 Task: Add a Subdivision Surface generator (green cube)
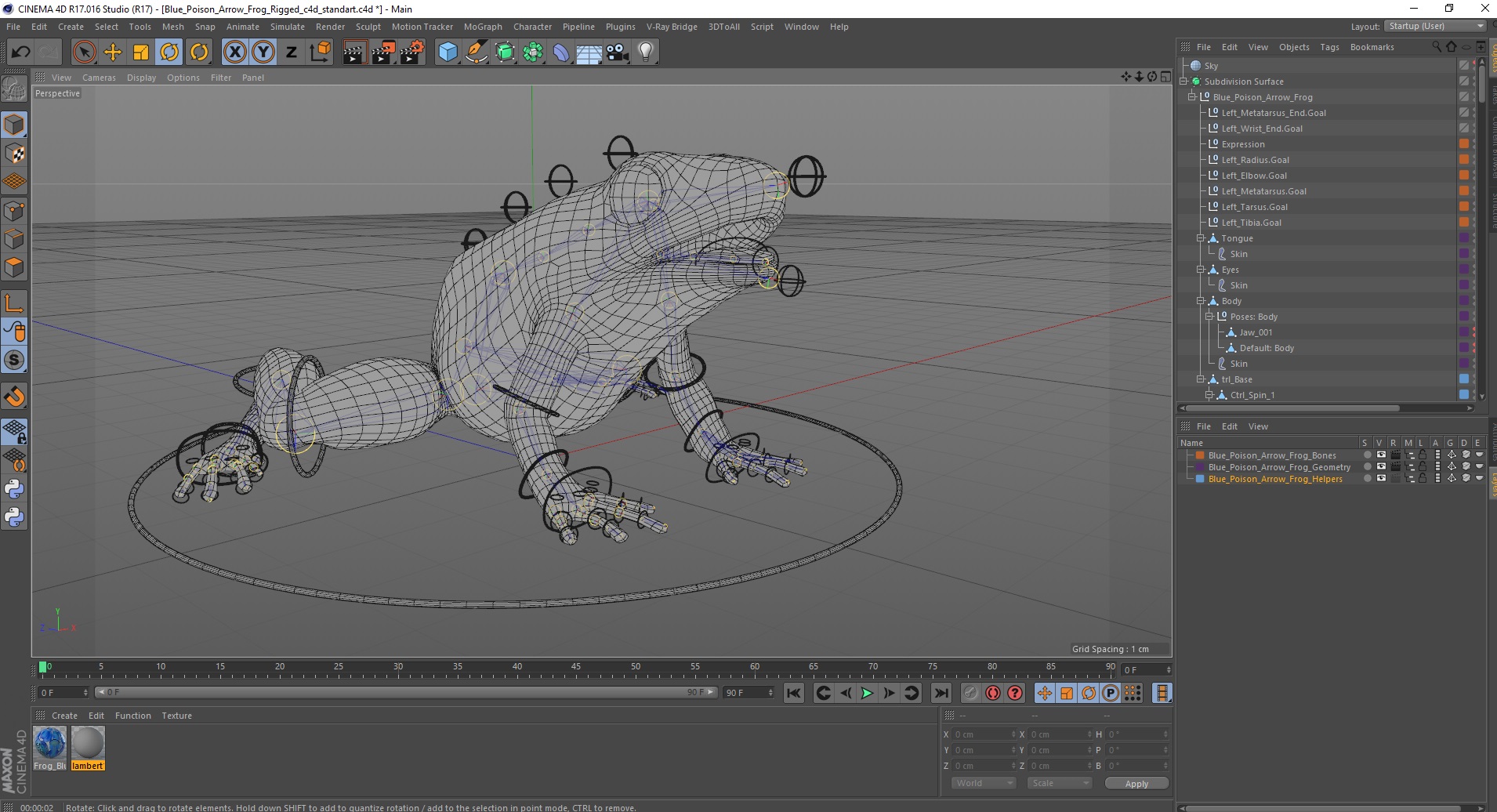coord(505,53)
